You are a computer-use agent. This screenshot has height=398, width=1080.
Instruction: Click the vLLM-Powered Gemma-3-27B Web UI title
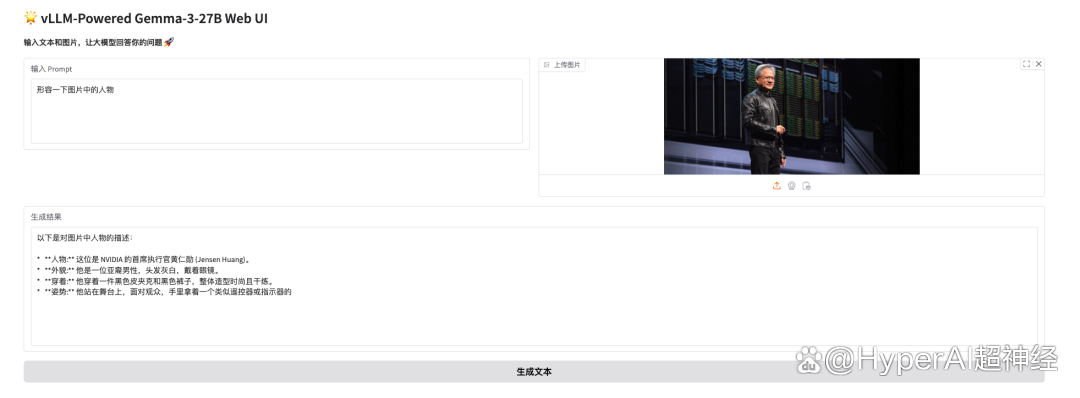coord(154,19)
